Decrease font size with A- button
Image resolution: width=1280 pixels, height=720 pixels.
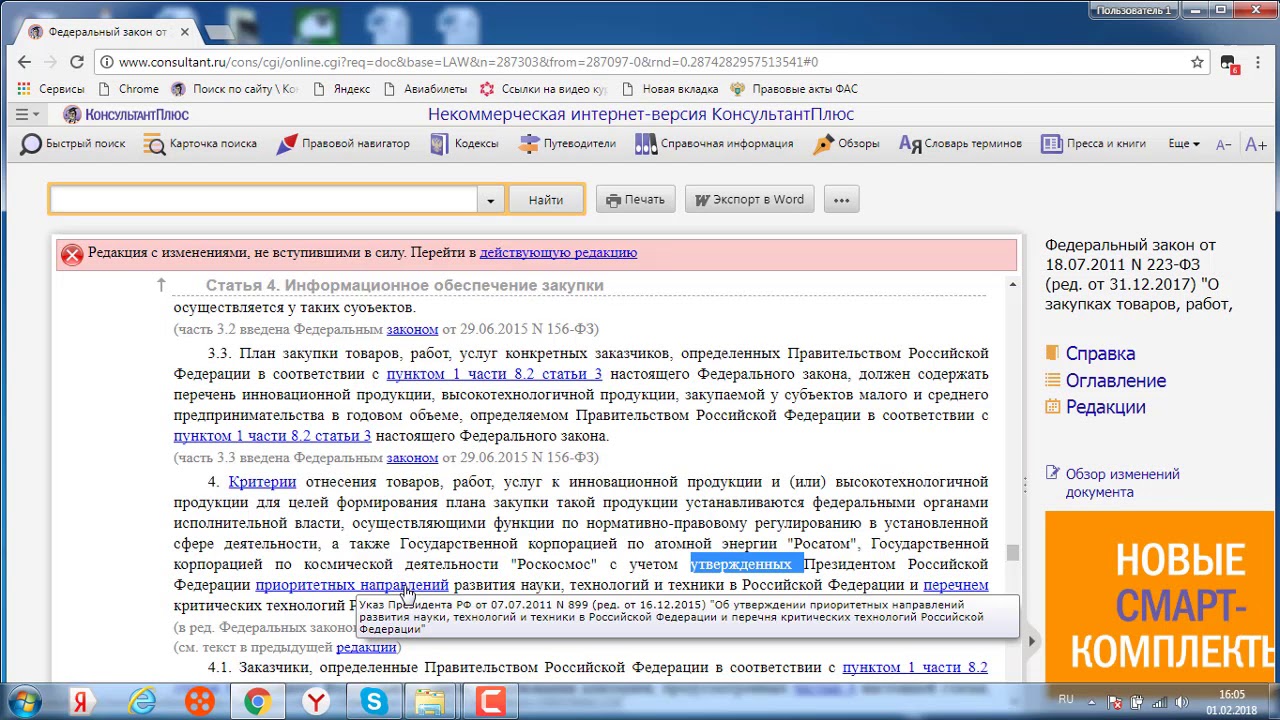[1223, 145]
